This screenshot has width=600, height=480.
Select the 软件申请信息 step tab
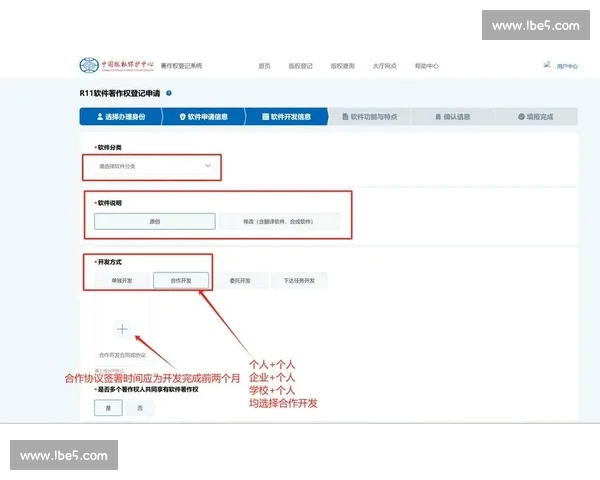204,116
